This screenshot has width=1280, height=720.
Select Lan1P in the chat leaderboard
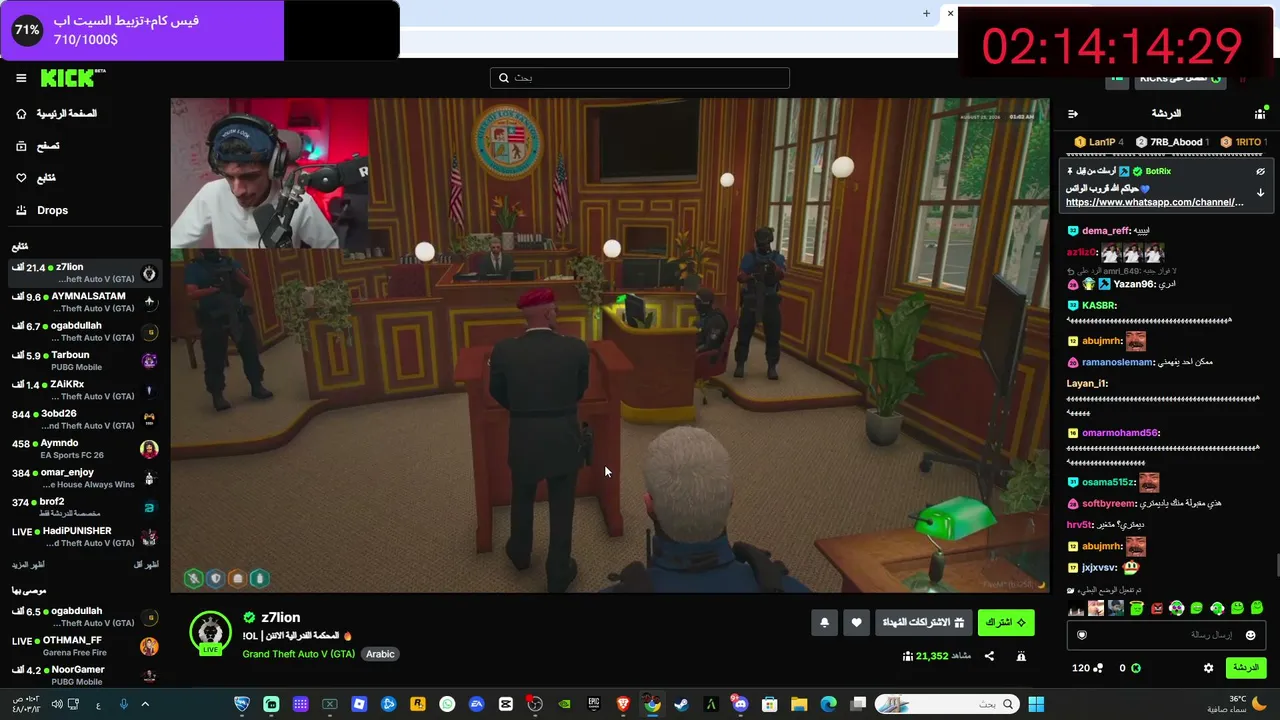coord(1099,142)
